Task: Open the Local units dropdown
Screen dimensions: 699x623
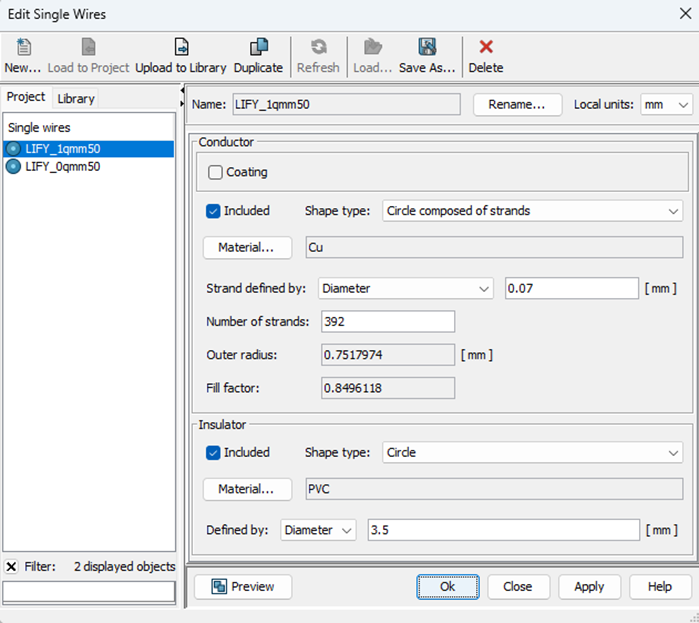Action: pyautogui.click(x=667, y=105)
